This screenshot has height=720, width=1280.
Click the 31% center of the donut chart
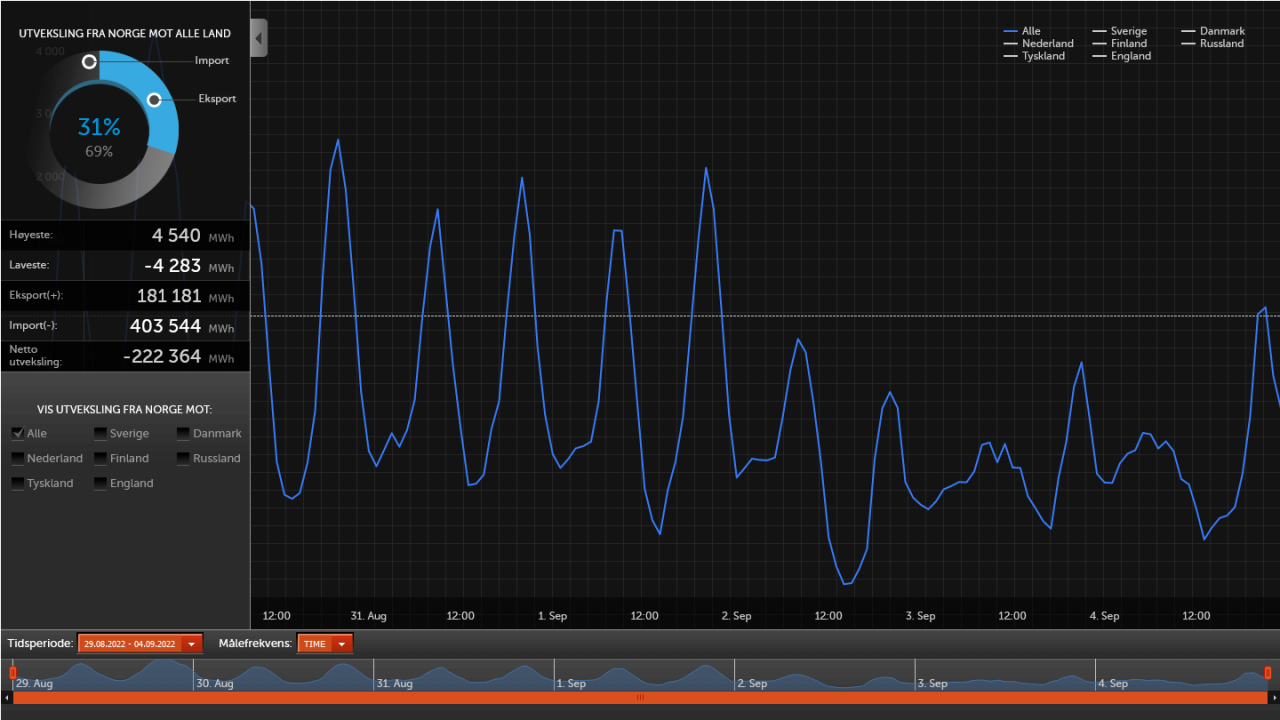point(99,127)
